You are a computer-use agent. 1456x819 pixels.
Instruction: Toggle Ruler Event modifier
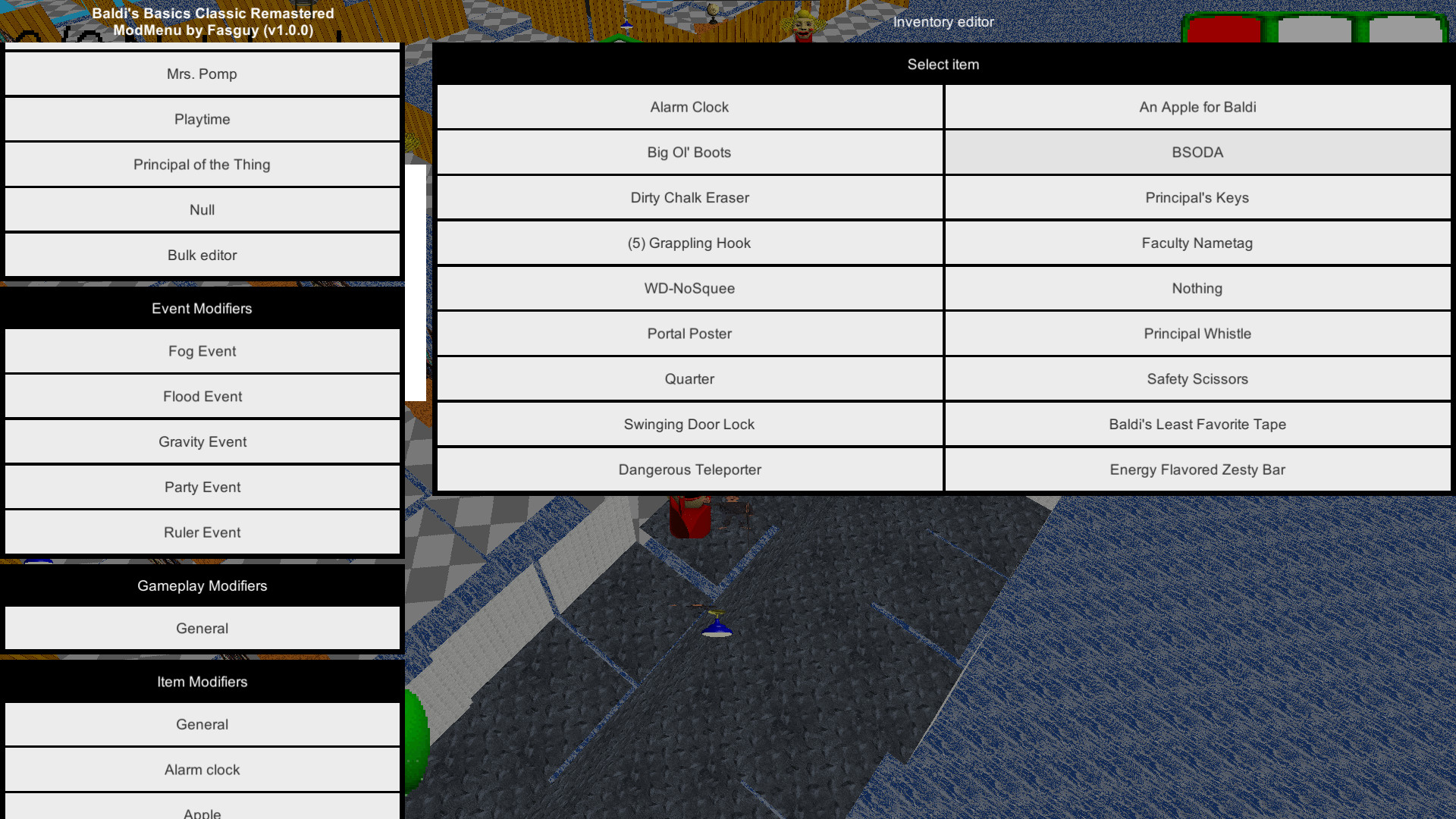click(x=201, y=532)
